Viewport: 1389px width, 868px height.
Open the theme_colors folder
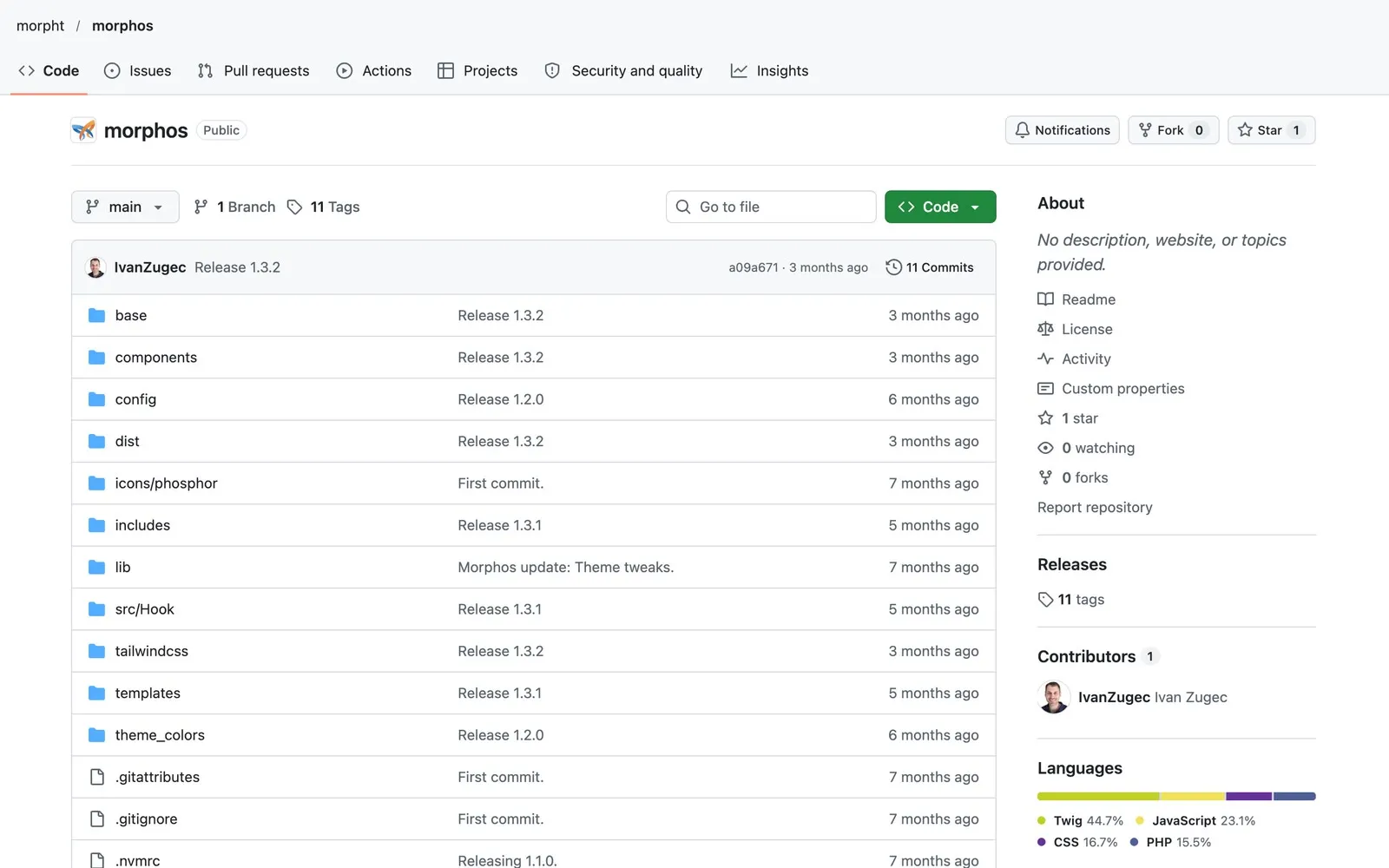[x=160, y=735]
